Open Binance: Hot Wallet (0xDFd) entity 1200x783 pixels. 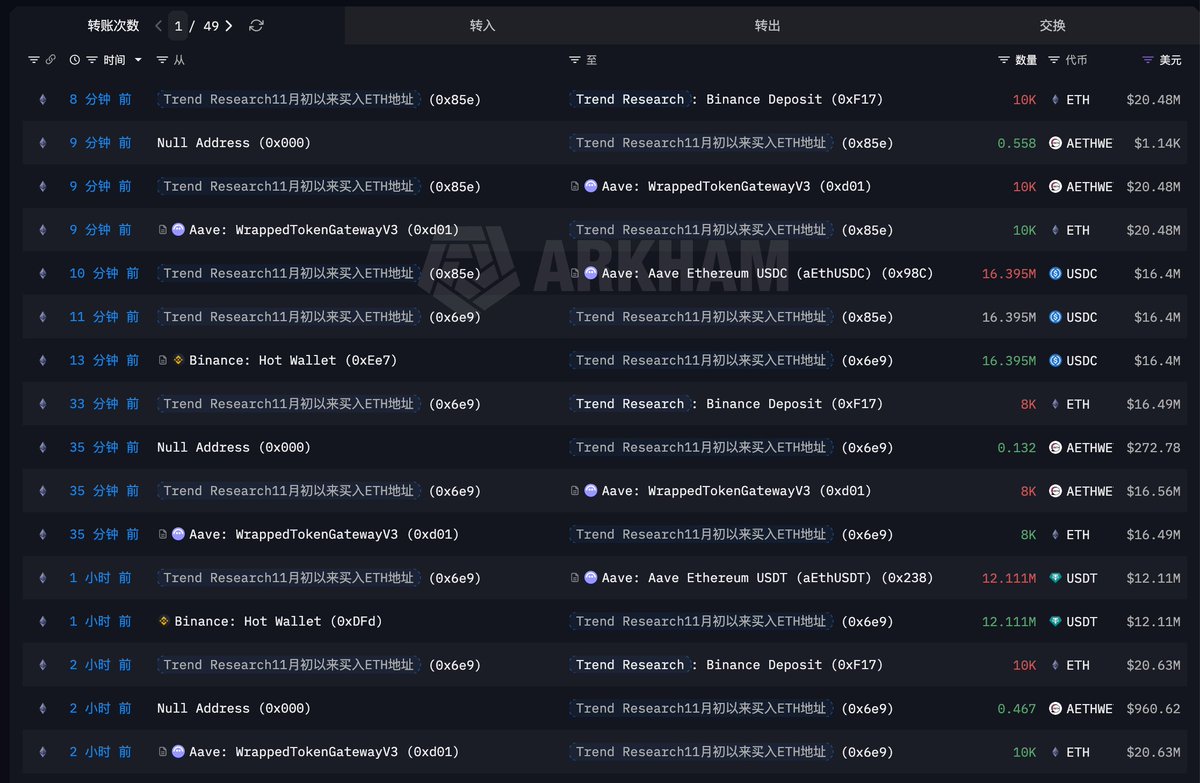tap(279, 622)
